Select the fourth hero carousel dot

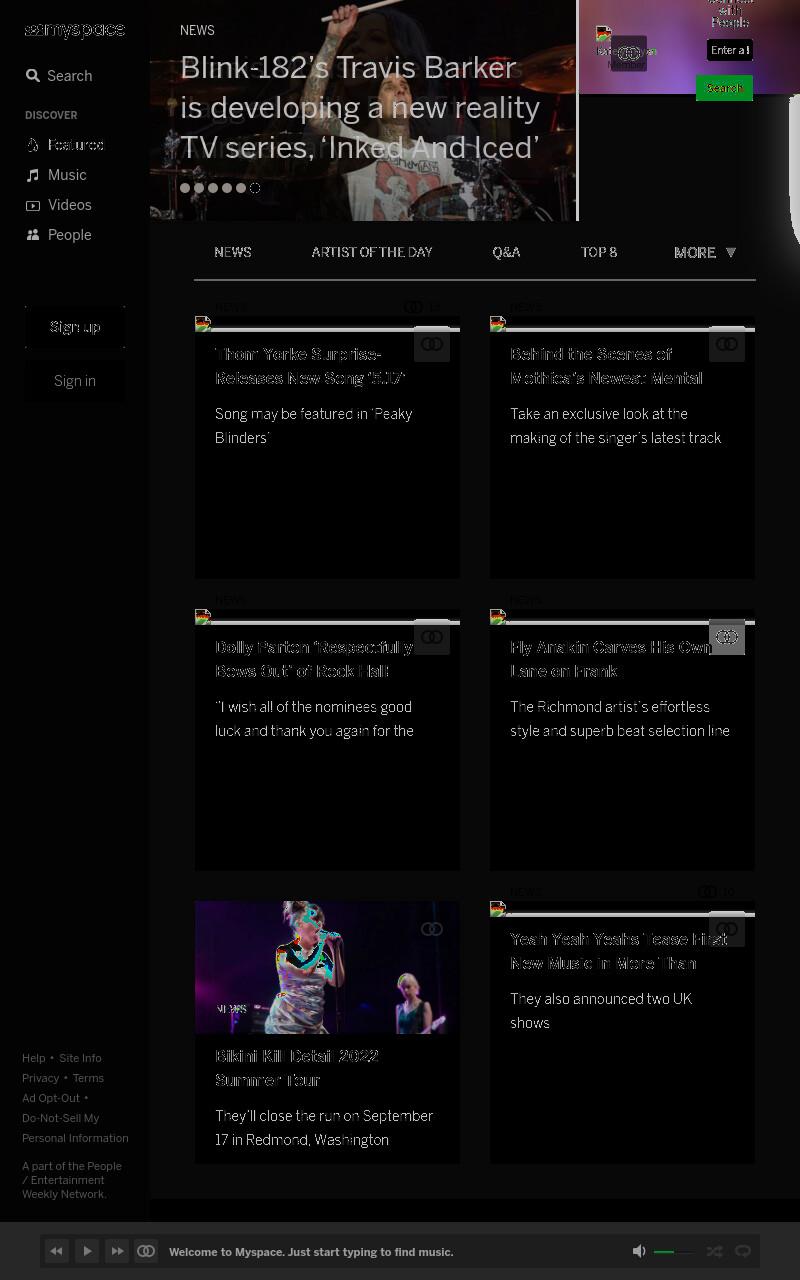pyautogui.click(x=227, y=188)
